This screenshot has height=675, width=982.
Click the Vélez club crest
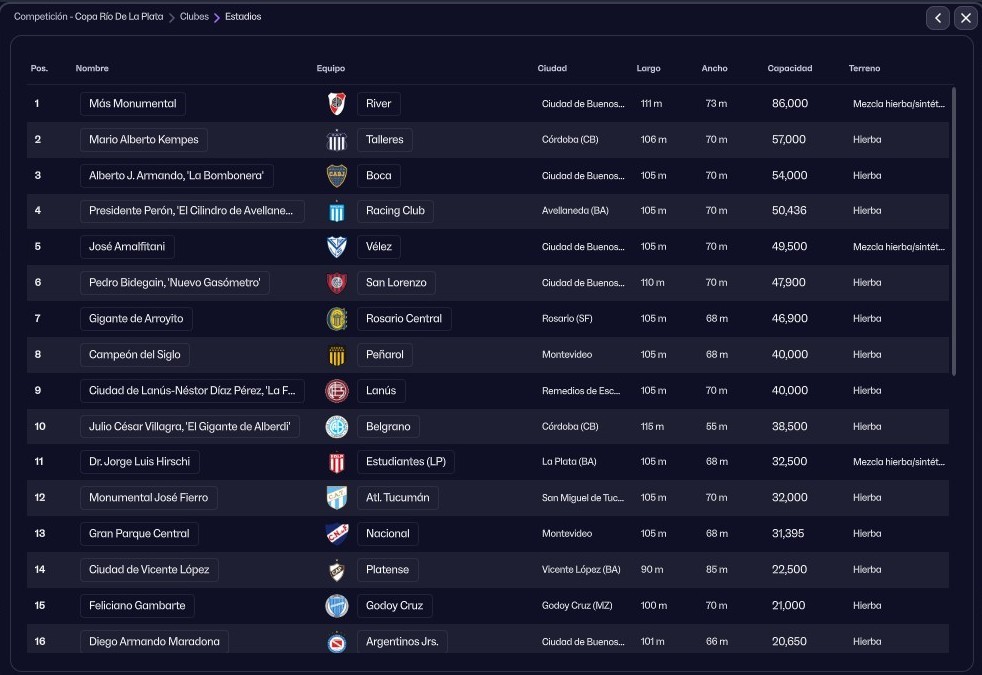click(337, 247)
